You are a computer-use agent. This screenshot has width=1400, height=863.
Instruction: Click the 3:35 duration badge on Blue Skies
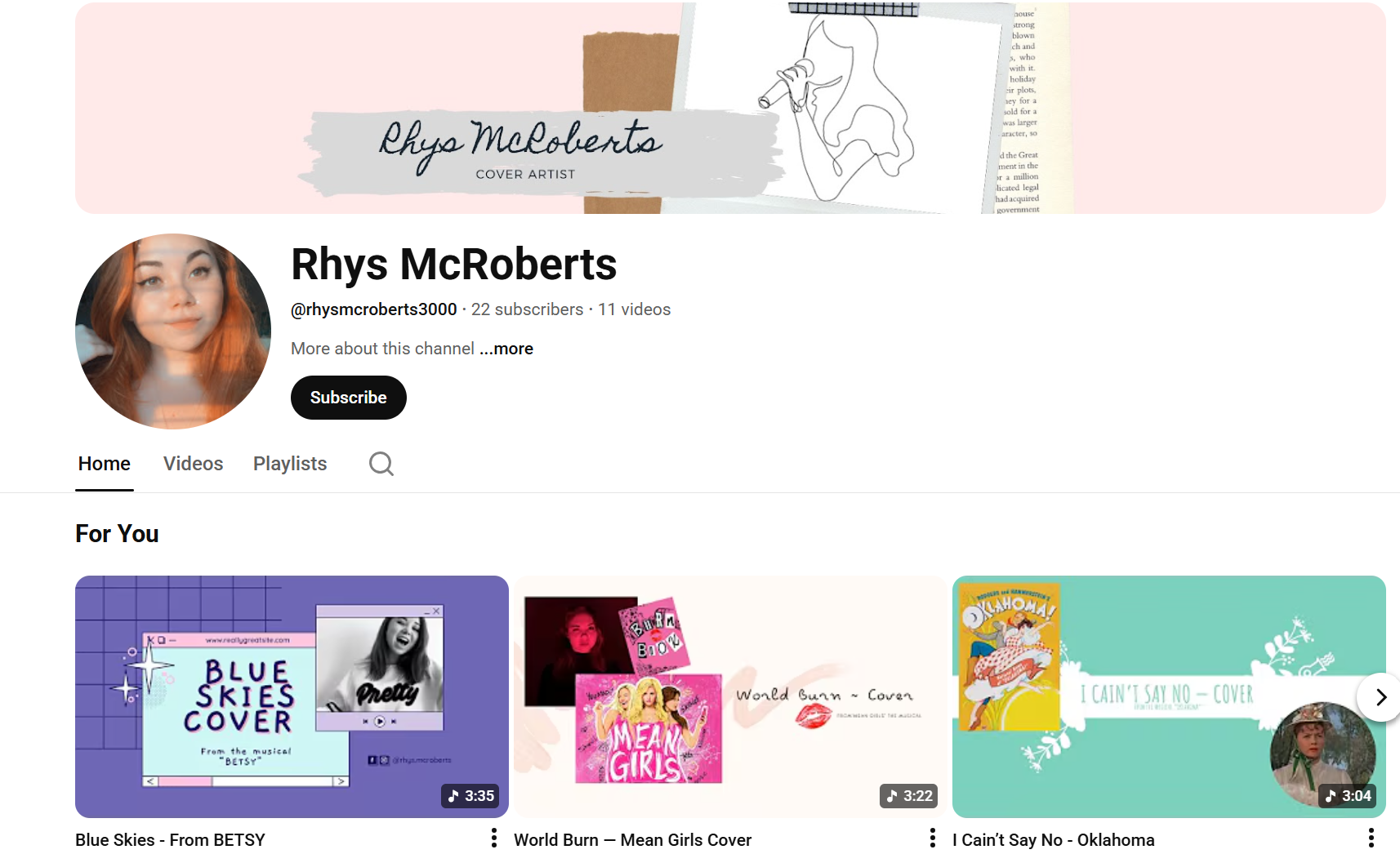470,796
